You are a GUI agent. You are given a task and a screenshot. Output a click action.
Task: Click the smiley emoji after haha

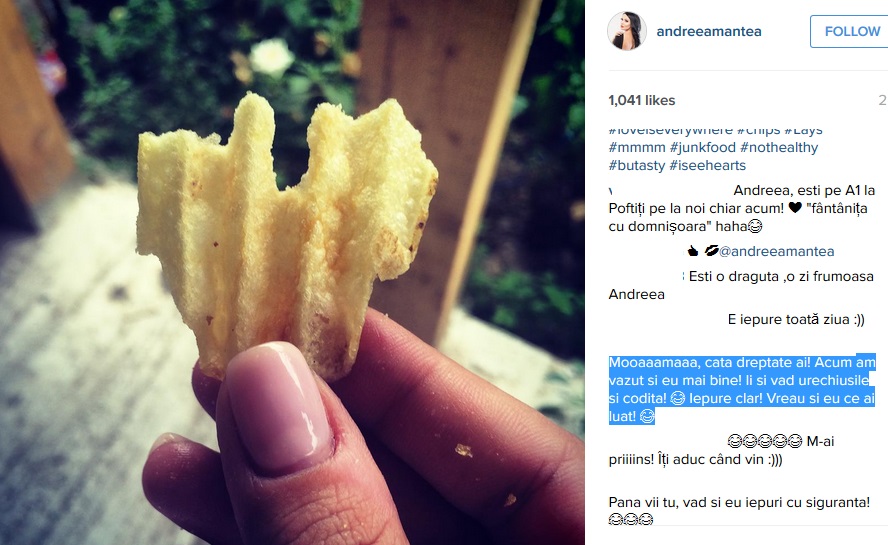point(755,227)
